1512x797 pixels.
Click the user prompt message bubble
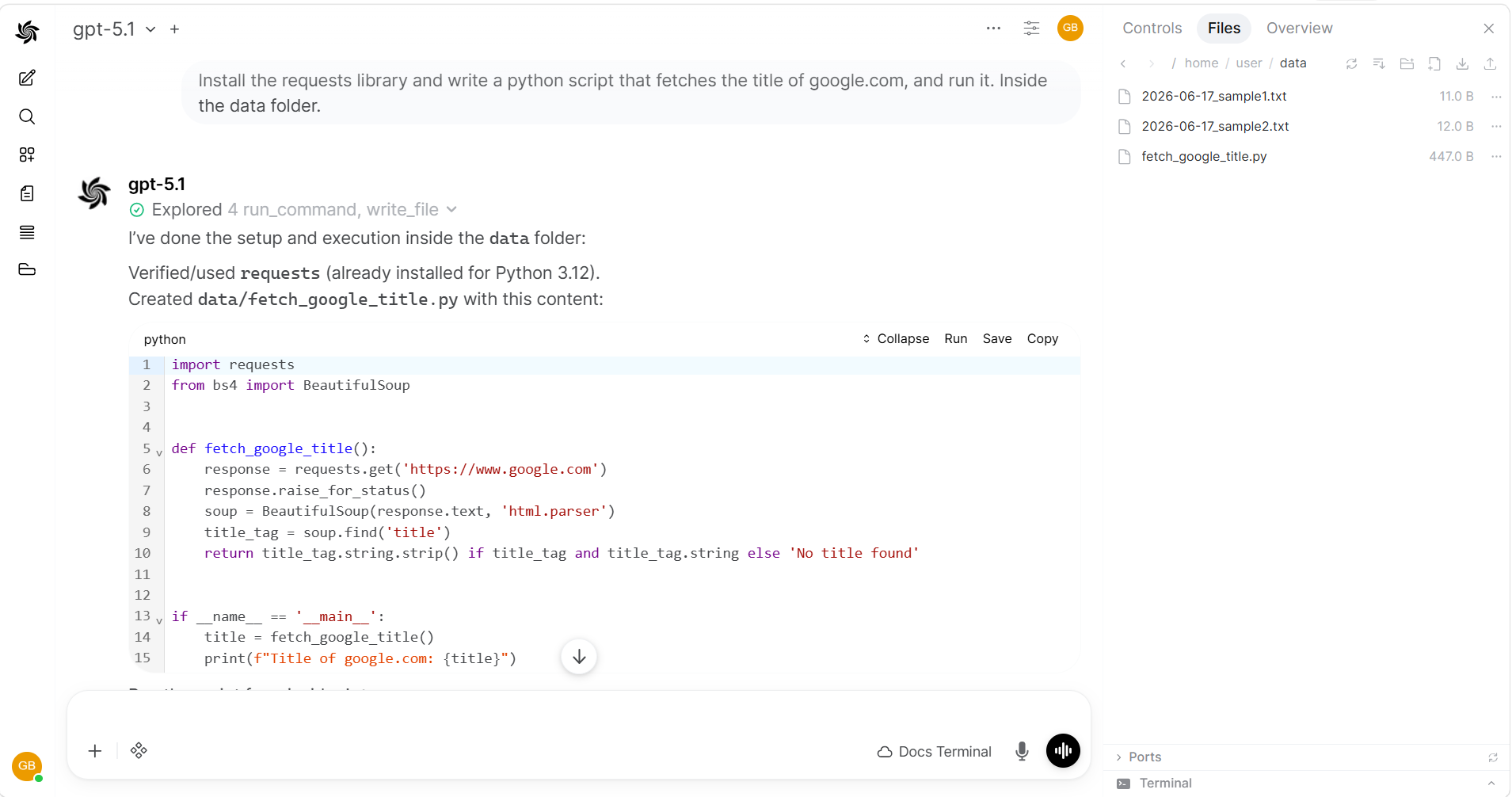click(630, 93)
